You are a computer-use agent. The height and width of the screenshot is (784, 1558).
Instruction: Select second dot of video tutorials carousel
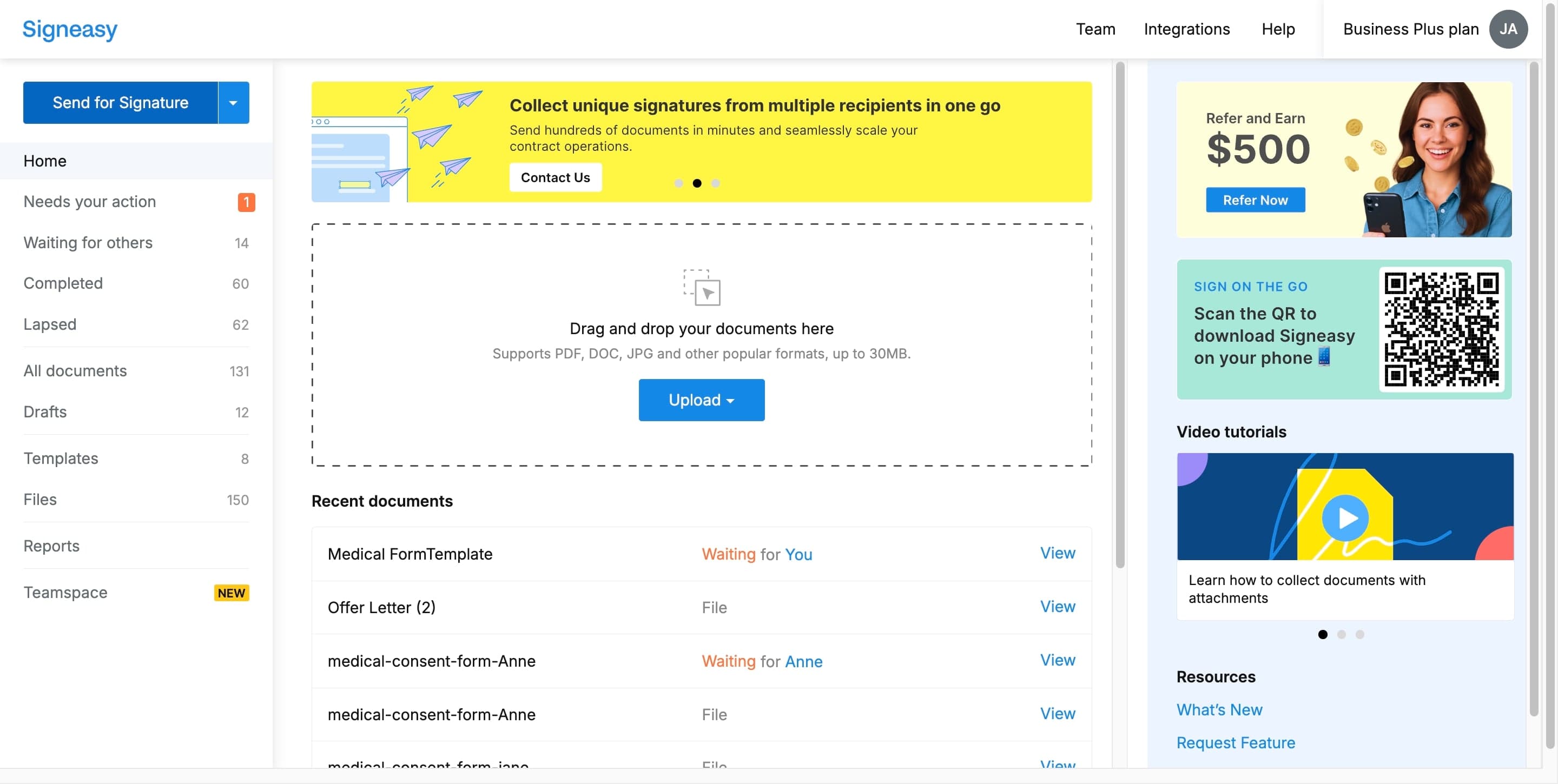(1341, 635)
